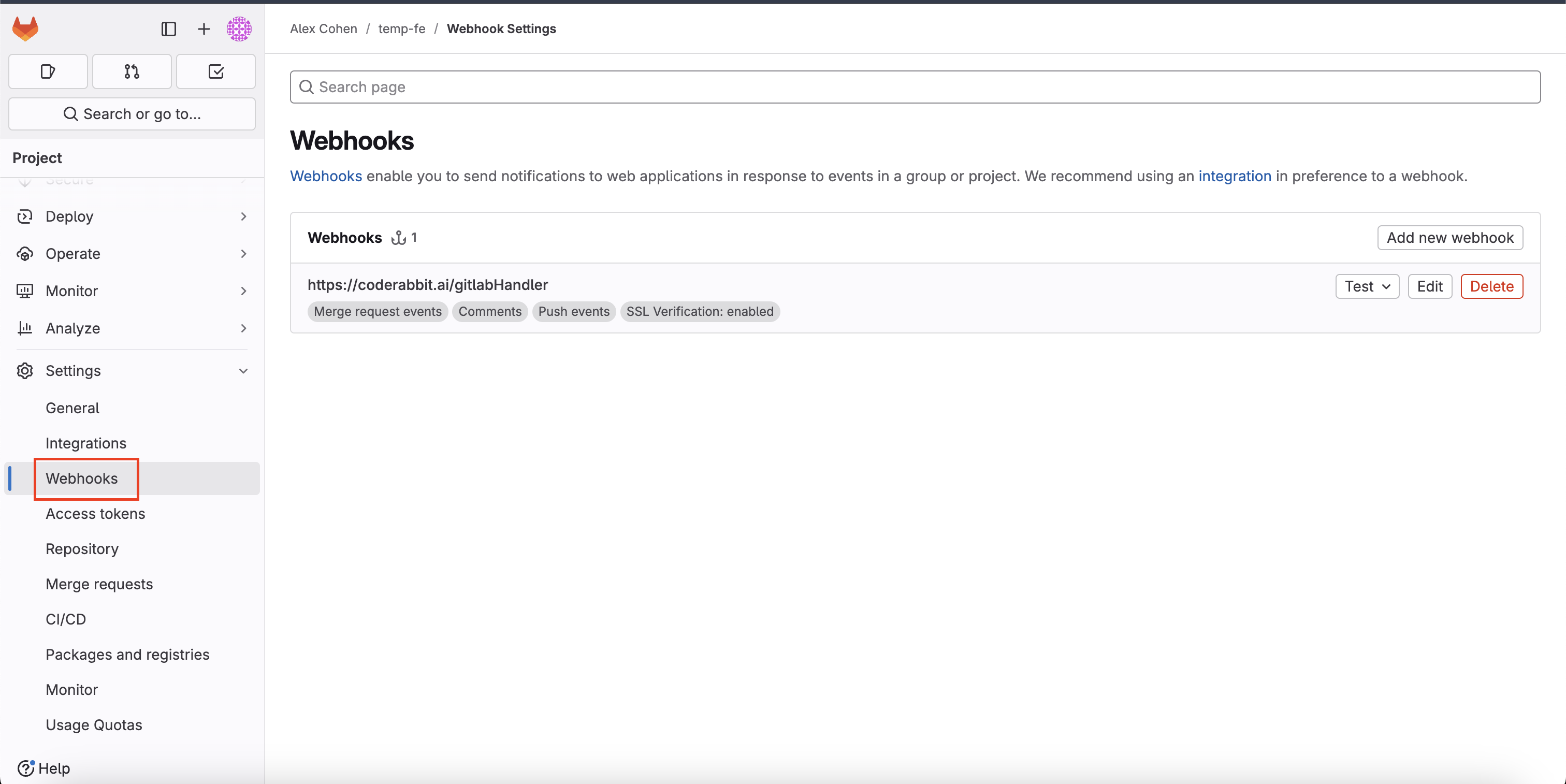Open the Merge requests icon shortcut

[132, 71]
